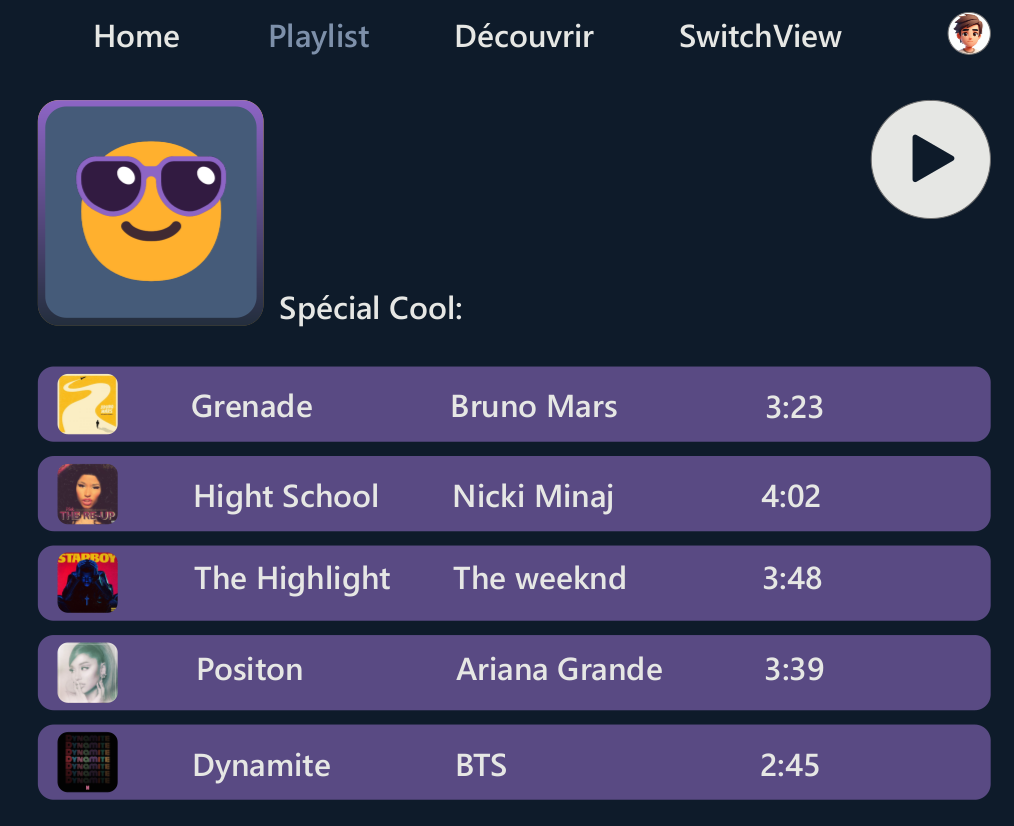Image resolution: width=1014 pixels, height=826 pixels.
Task: Select the Grenade song title
Action: pos(252,407)
